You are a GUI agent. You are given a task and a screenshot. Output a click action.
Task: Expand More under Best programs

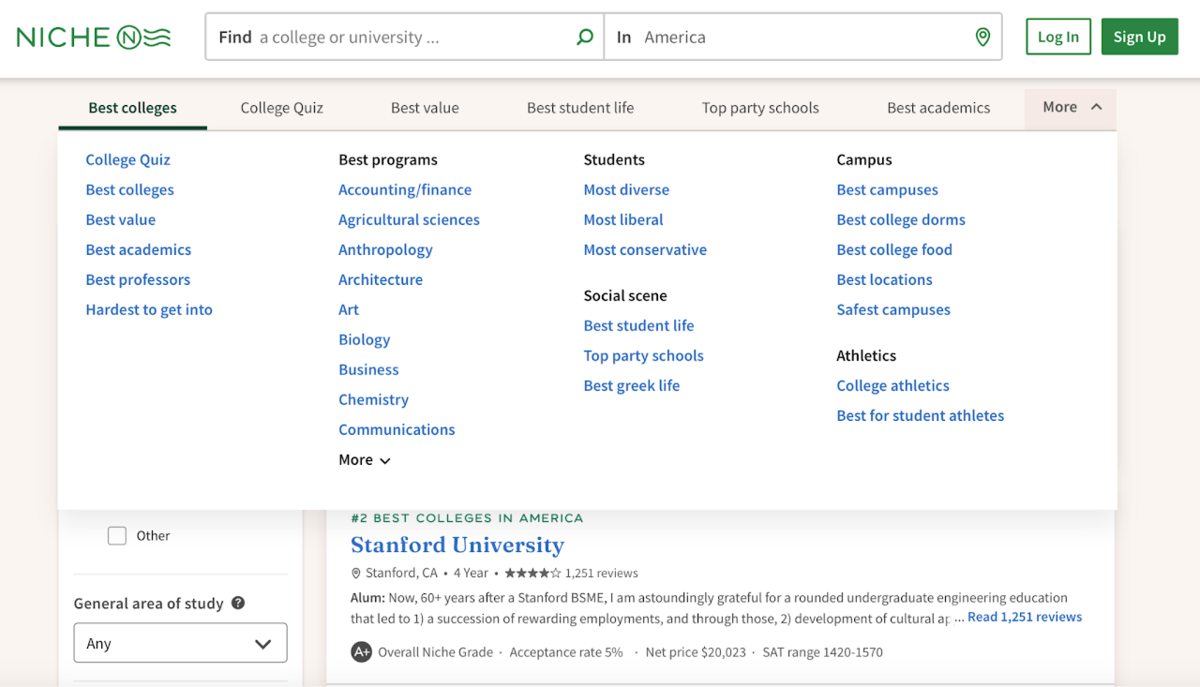tap(363, 459)
